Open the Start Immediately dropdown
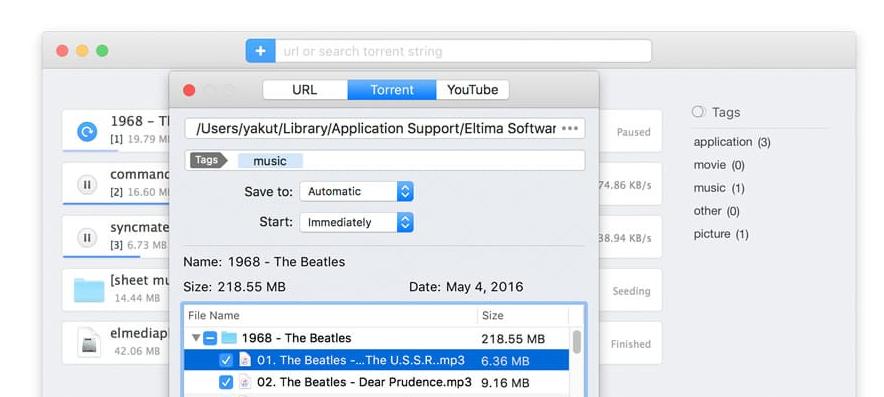 tap(356, 222)
